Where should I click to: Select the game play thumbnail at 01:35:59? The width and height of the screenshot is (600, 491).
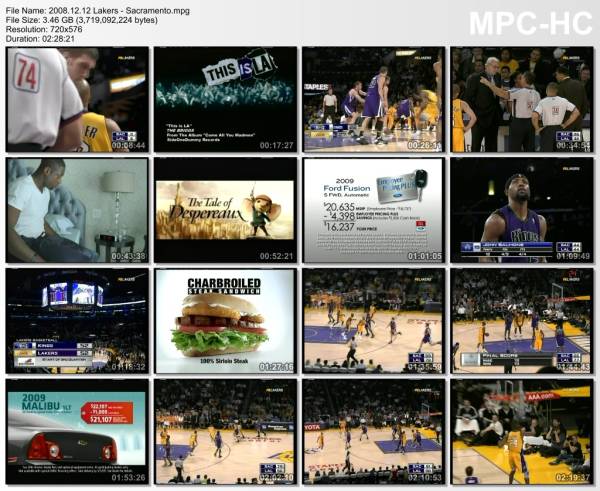[373, 321]
